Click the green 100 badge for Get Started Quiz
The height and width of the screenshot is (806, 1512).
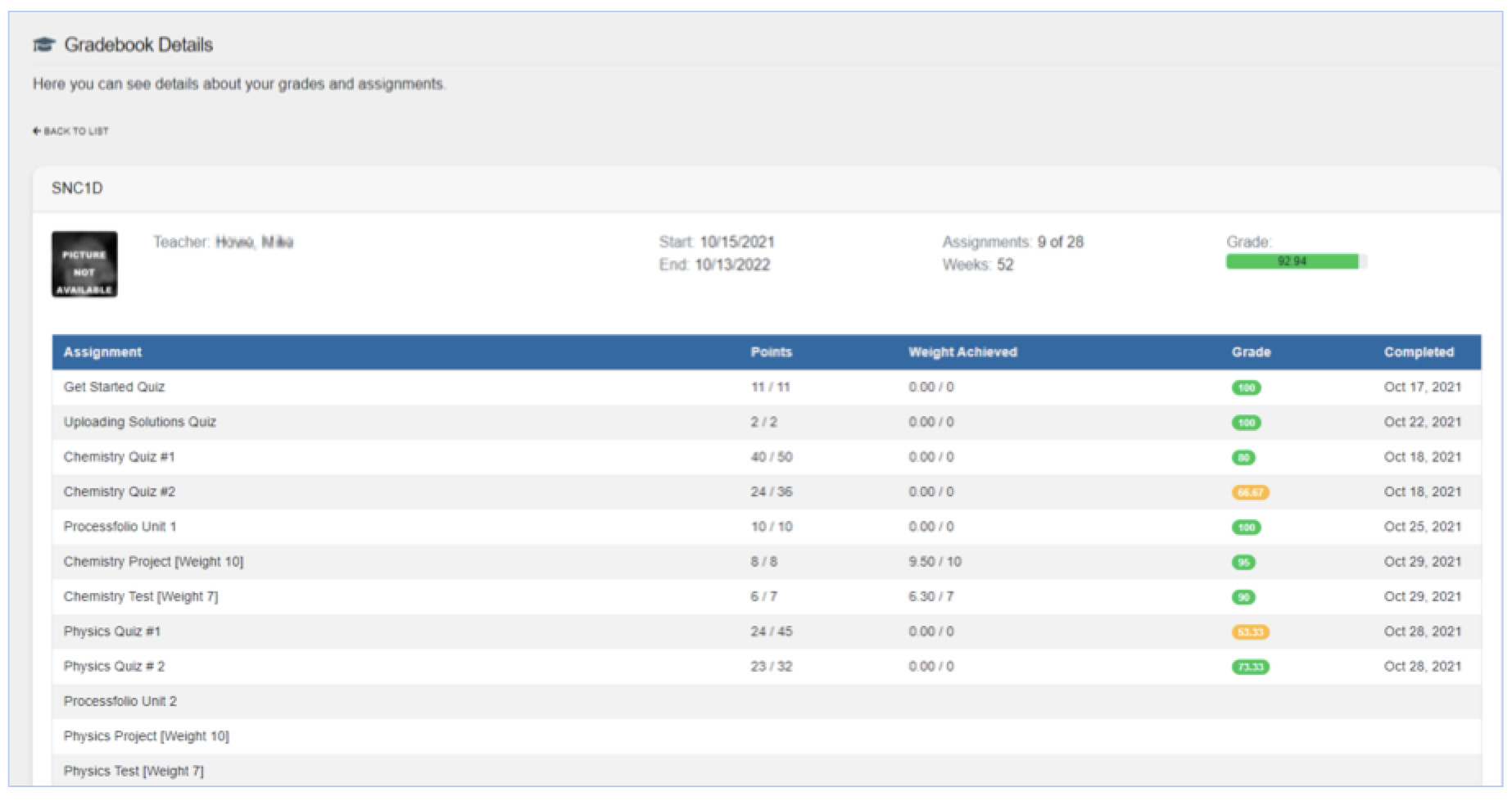point(1246,388)
